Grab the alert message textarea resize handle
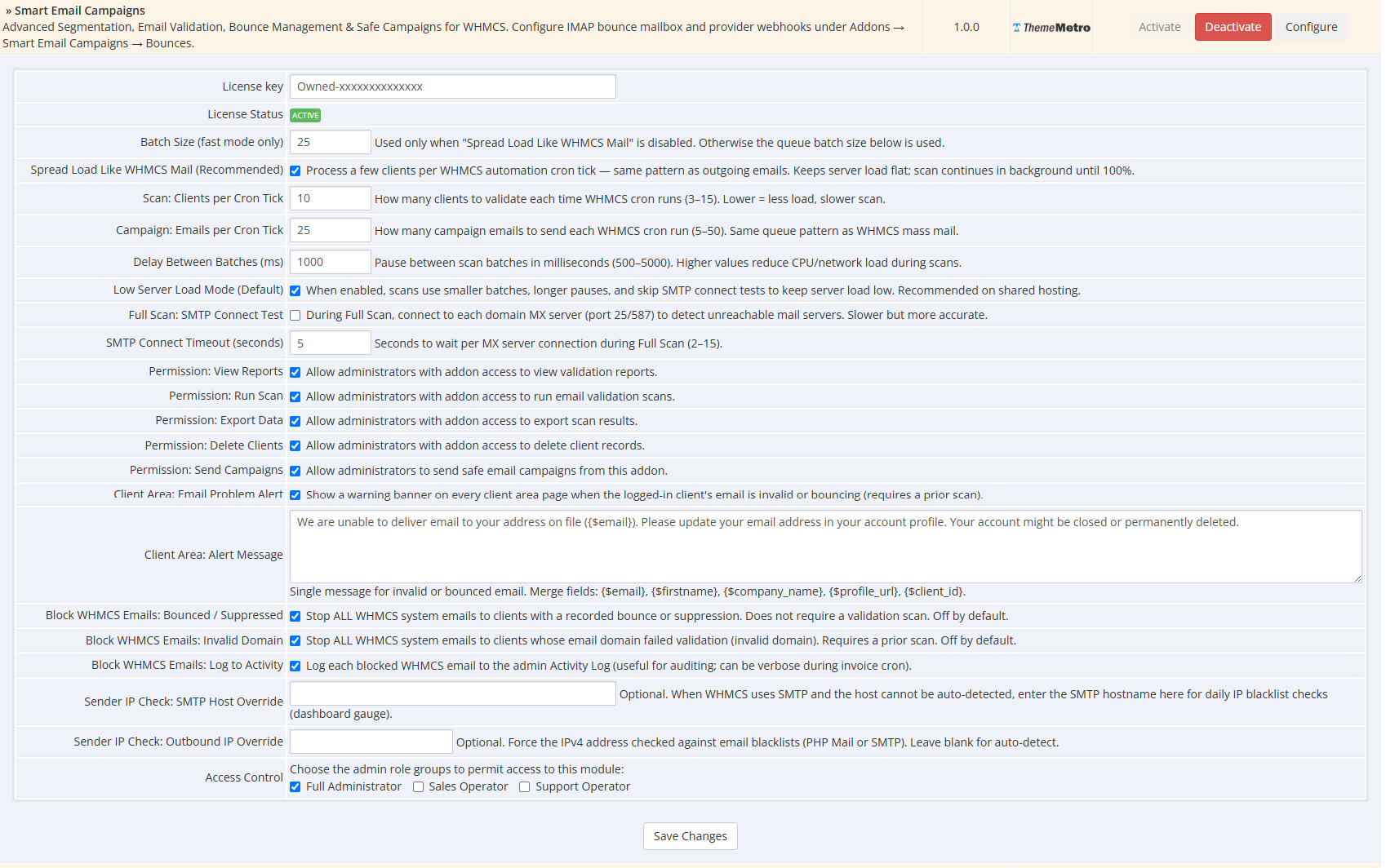The width and height of the screenshot is (1386, 868). point(1357,578)
